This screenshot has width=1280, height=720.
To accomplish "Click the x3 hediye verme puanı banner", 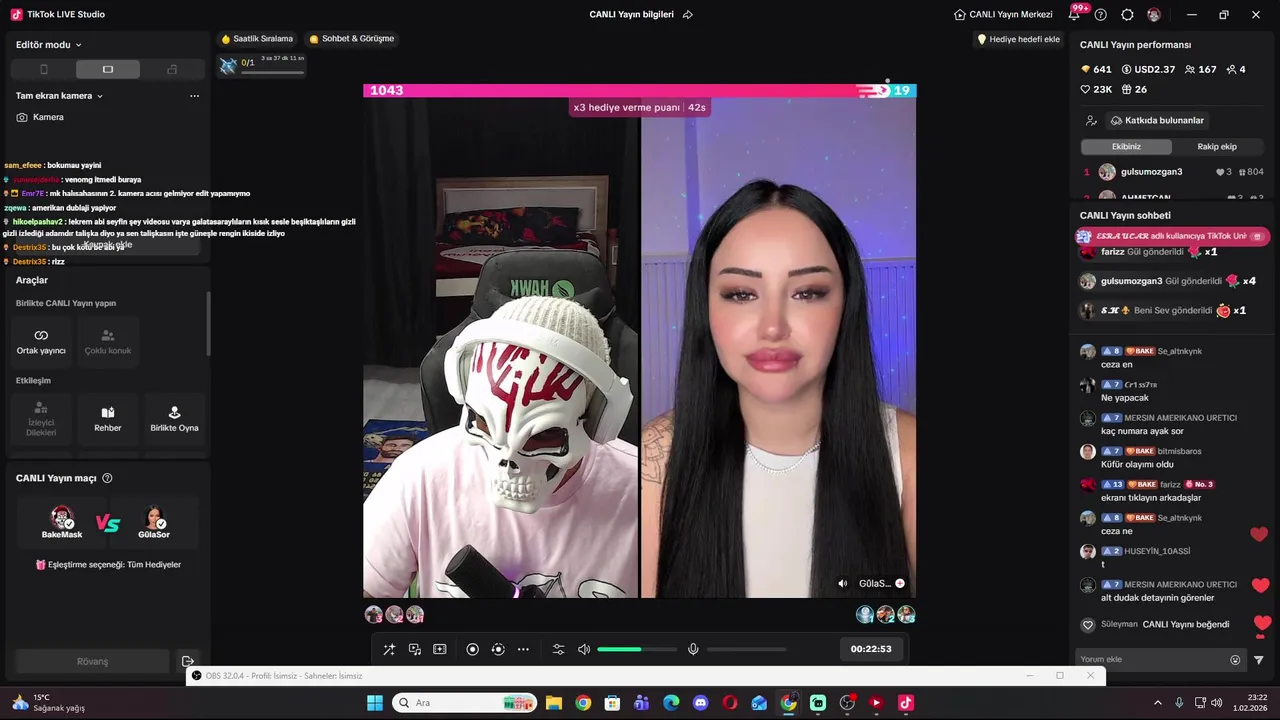I will (639, 107).
